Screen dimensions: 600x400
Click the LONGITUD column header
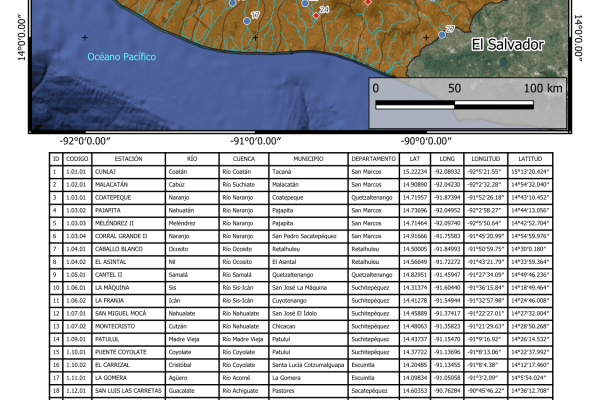pos(486,159)
